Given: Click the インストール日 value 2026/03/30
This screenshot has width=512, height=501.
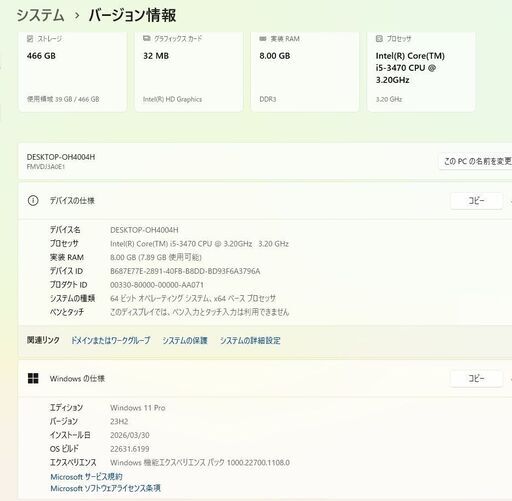Looking at the screenshot, I should (130, 435).
